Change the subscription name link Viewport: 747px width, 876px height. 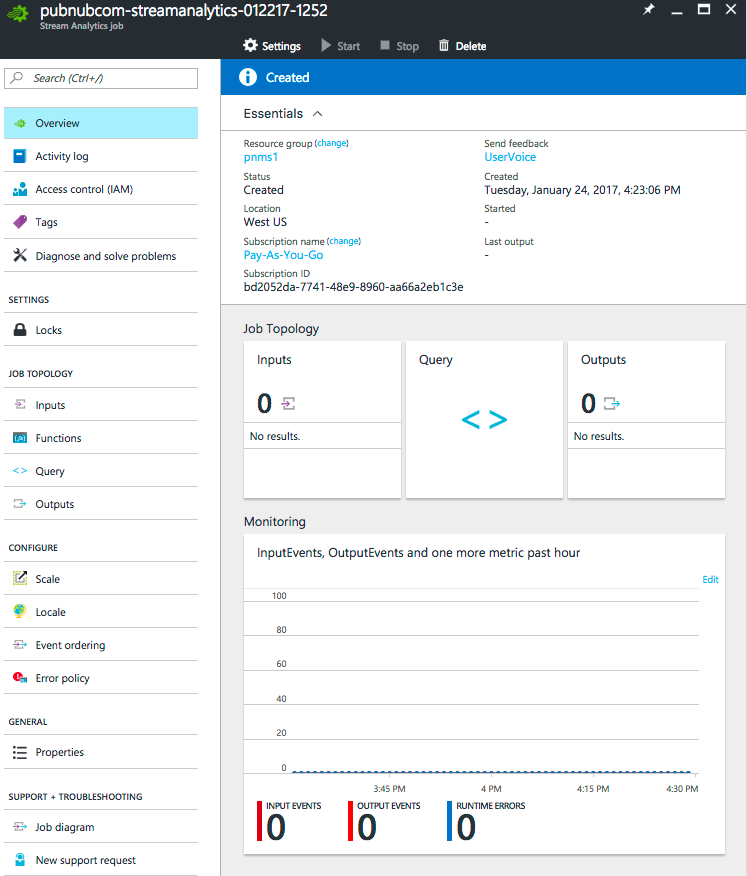click(x=344, y=241)
